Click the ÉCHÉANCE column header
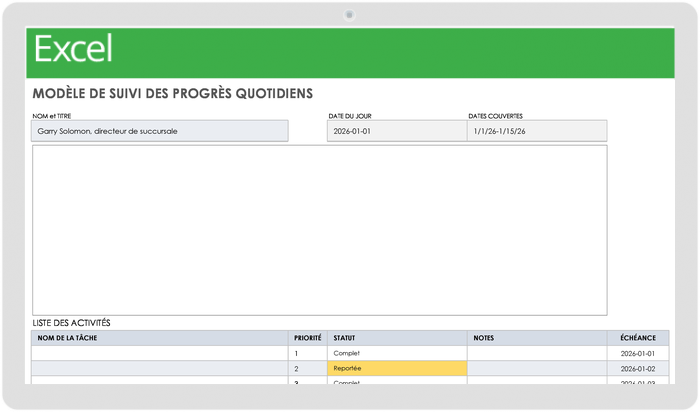700x412 pixels. (x=637, y=338)
